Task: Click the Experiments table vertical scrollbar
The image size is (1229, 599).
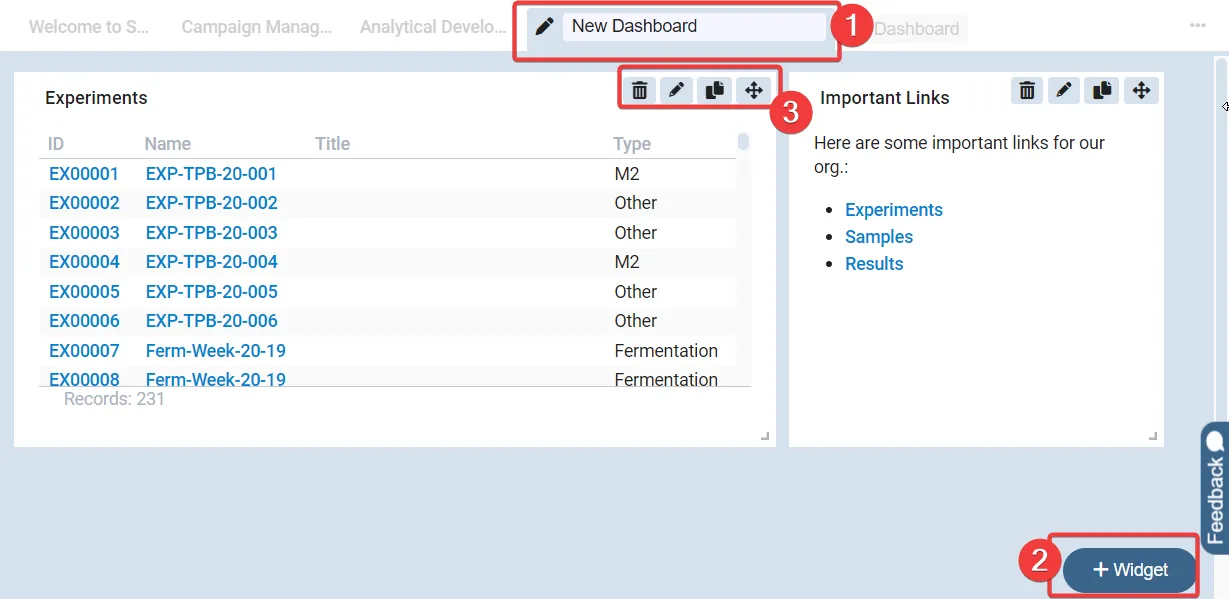Action: point(743,142)
